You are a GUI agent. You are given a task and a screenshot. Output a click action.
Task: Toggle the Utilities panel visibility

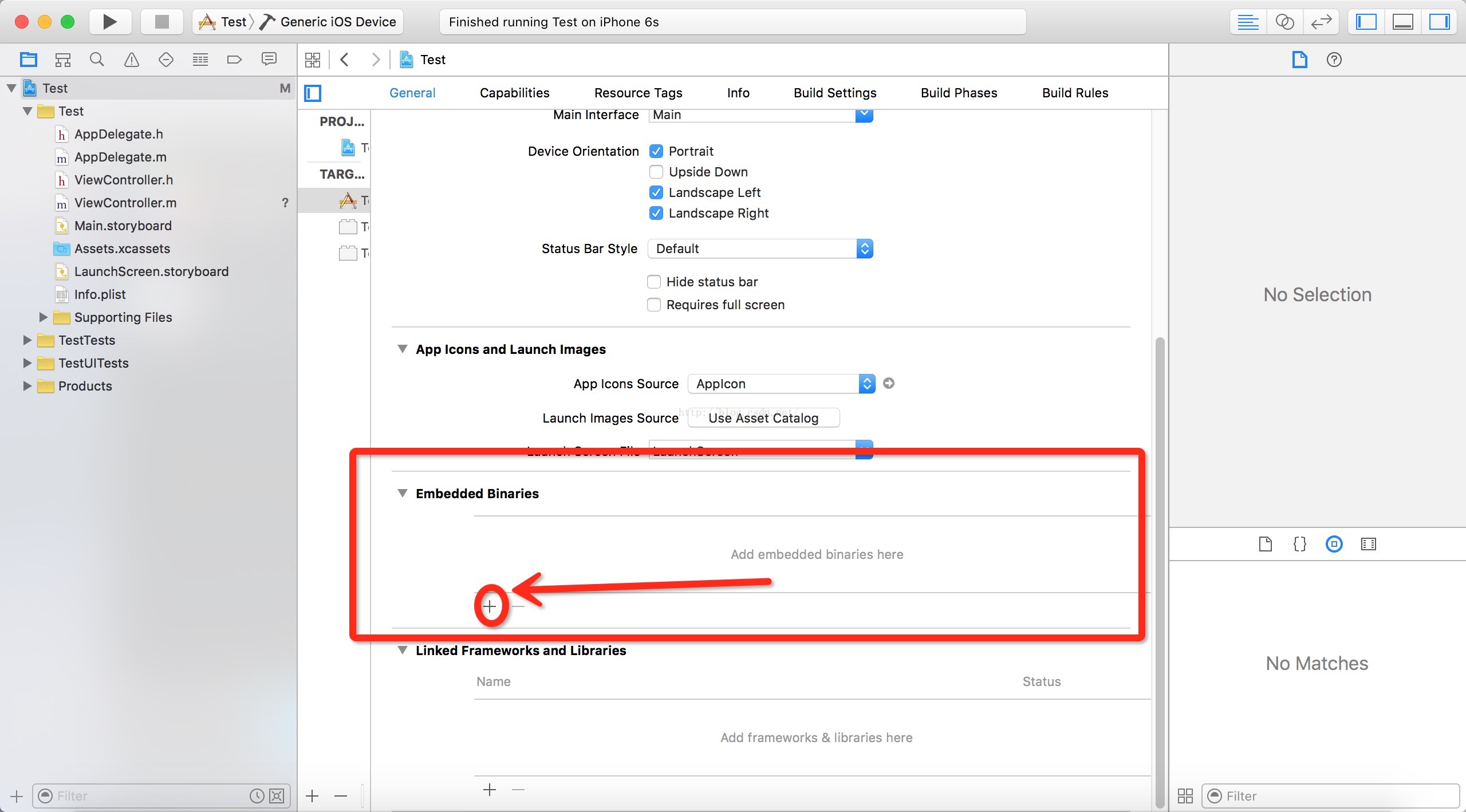point(1440,22)
